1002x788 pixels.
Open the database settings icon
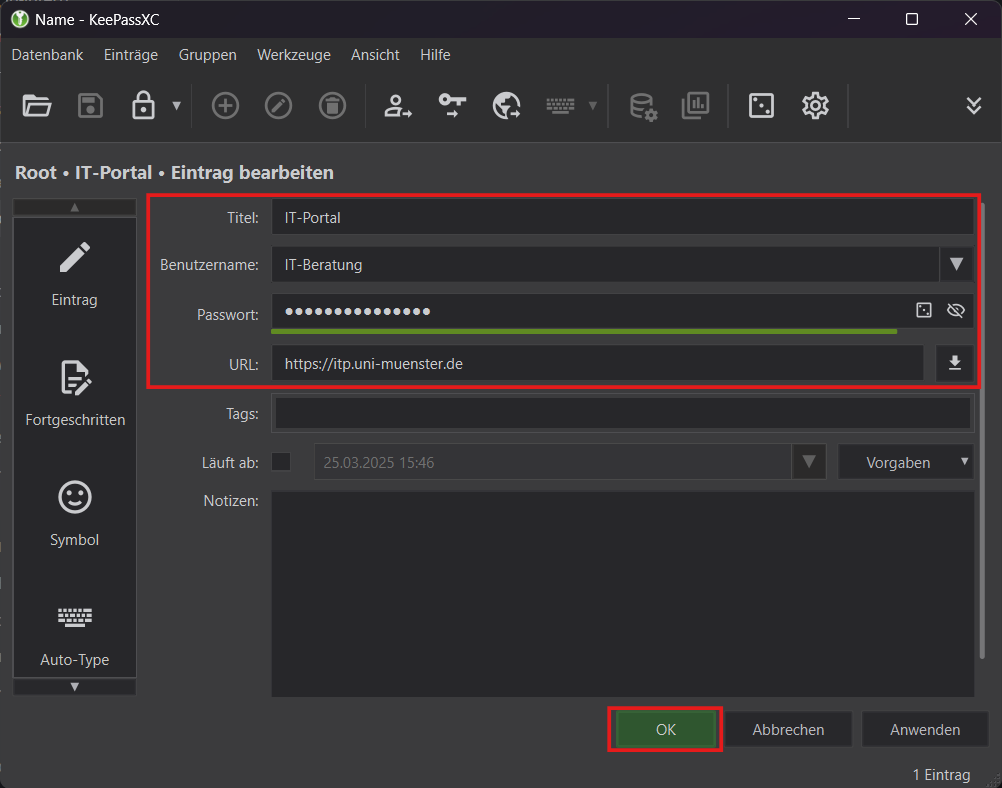click(642, 105)
